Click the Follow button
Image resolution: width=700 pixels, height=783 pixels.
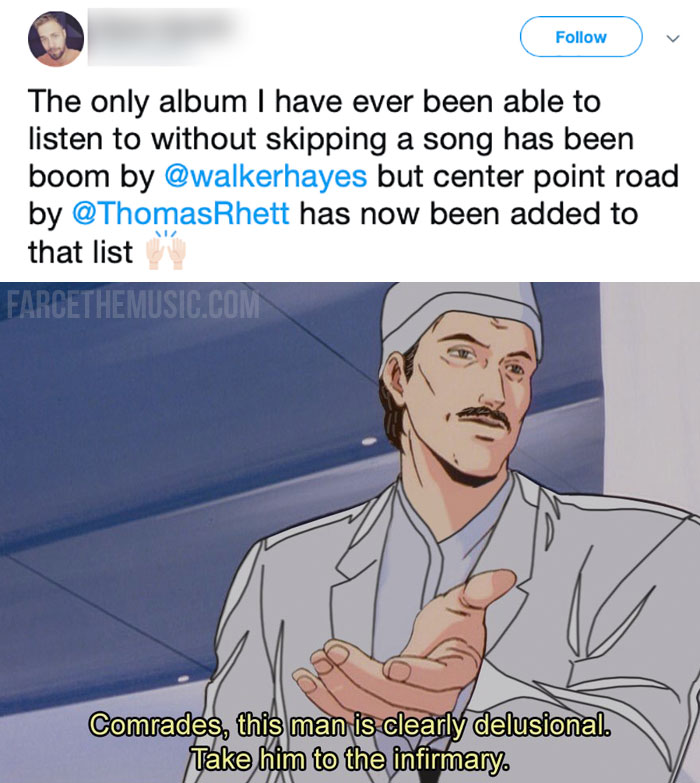coord(581,37)
